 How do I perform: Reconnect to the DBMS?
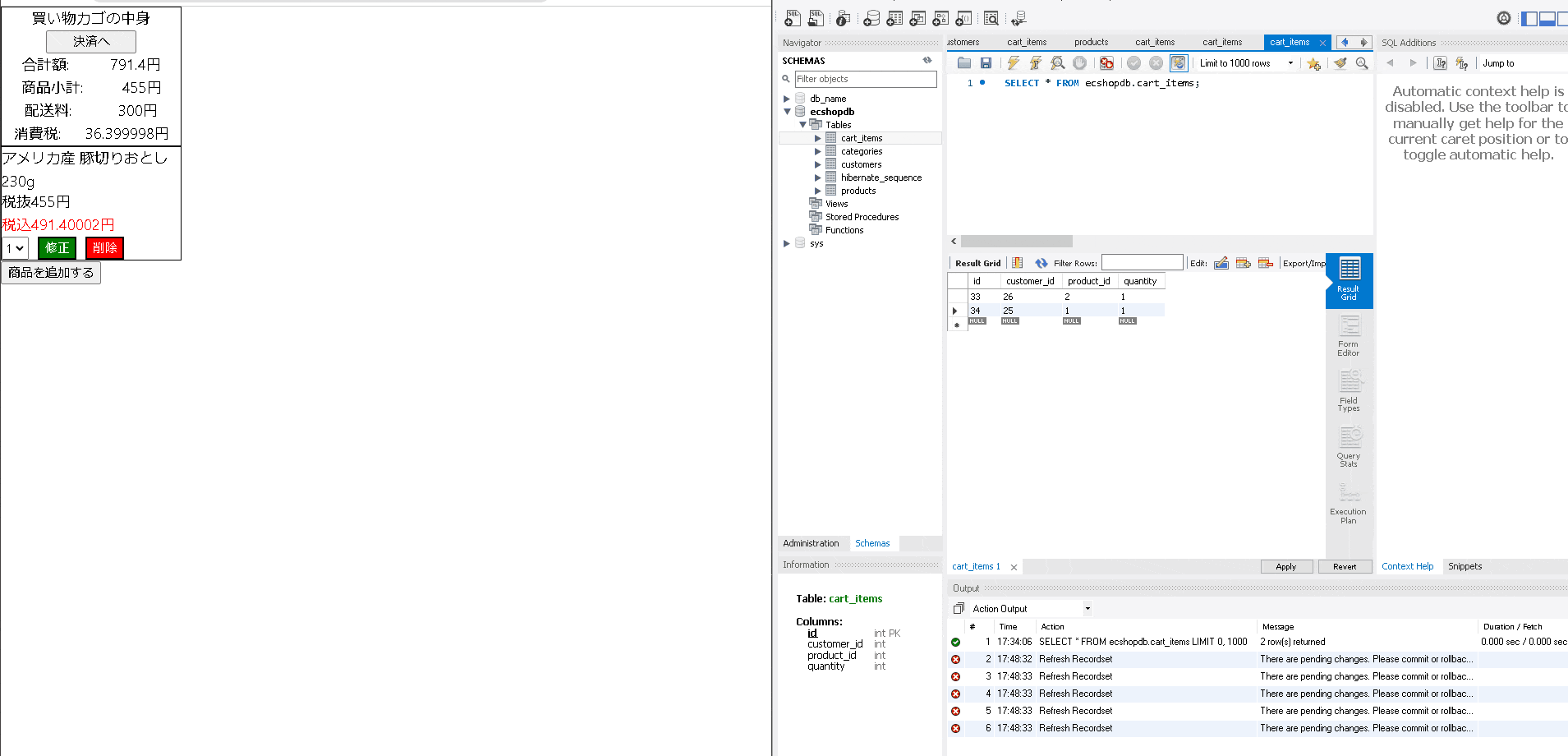tap(1019, 18)
